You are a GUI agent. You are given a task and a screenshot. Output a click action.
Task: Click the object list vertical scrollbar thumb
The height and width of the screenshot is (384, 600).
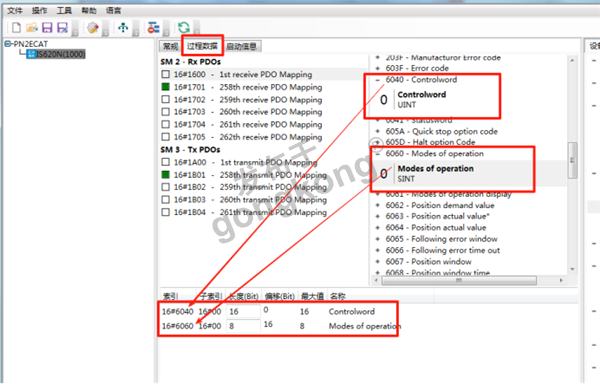[572, 160]
